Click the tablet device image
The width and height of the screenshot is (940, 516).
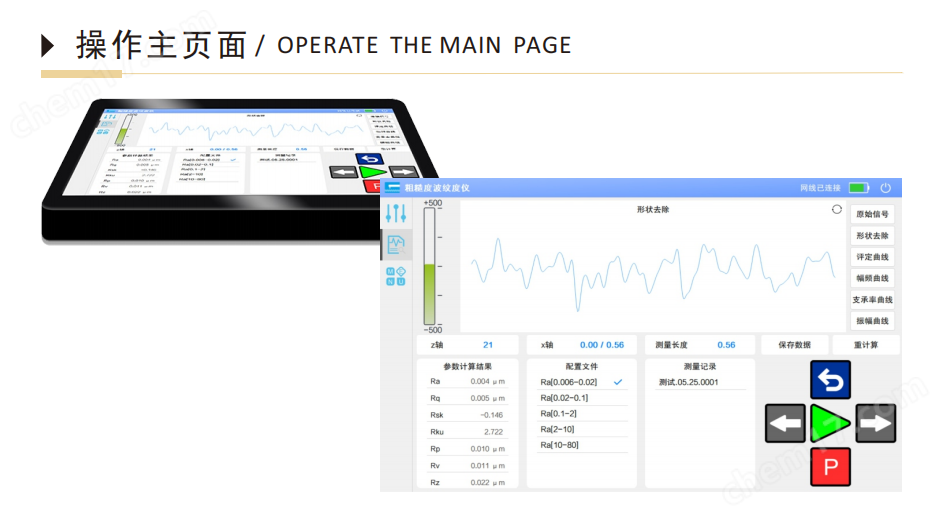(240, 171)
